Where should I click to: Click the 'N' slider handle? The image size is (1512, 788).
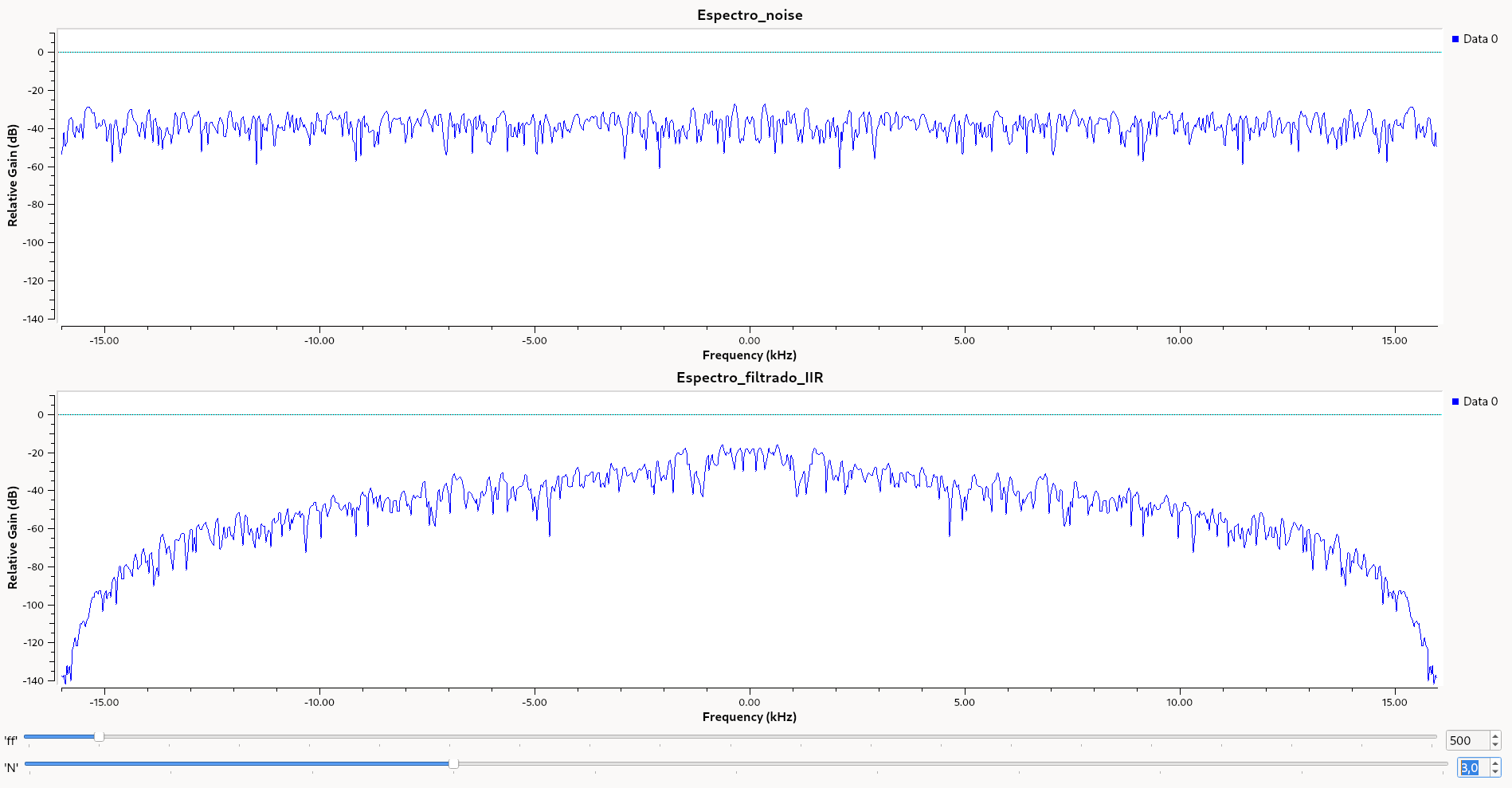click(453, 764)
